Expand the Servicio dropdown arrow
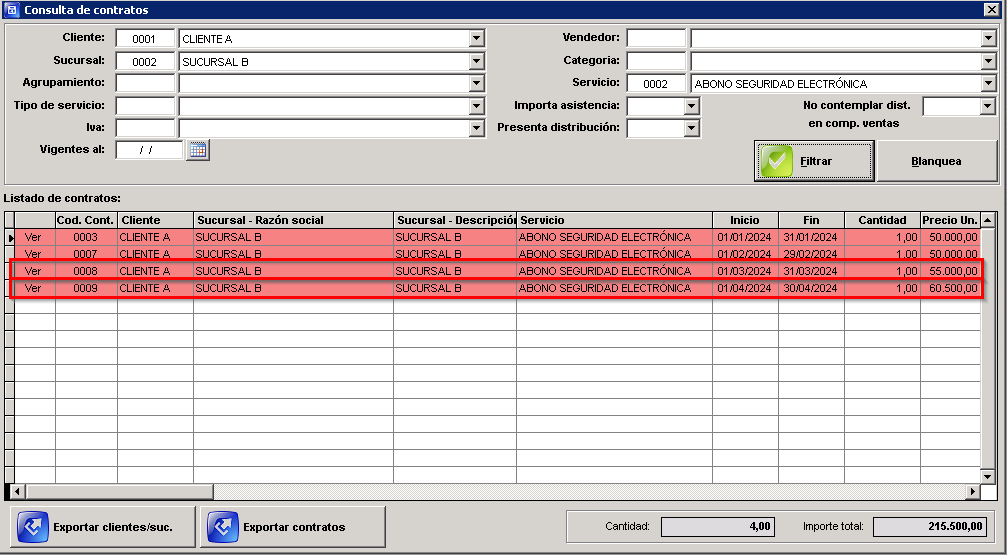This screenshot has width=1007, height=555. [x=988, y=84]
